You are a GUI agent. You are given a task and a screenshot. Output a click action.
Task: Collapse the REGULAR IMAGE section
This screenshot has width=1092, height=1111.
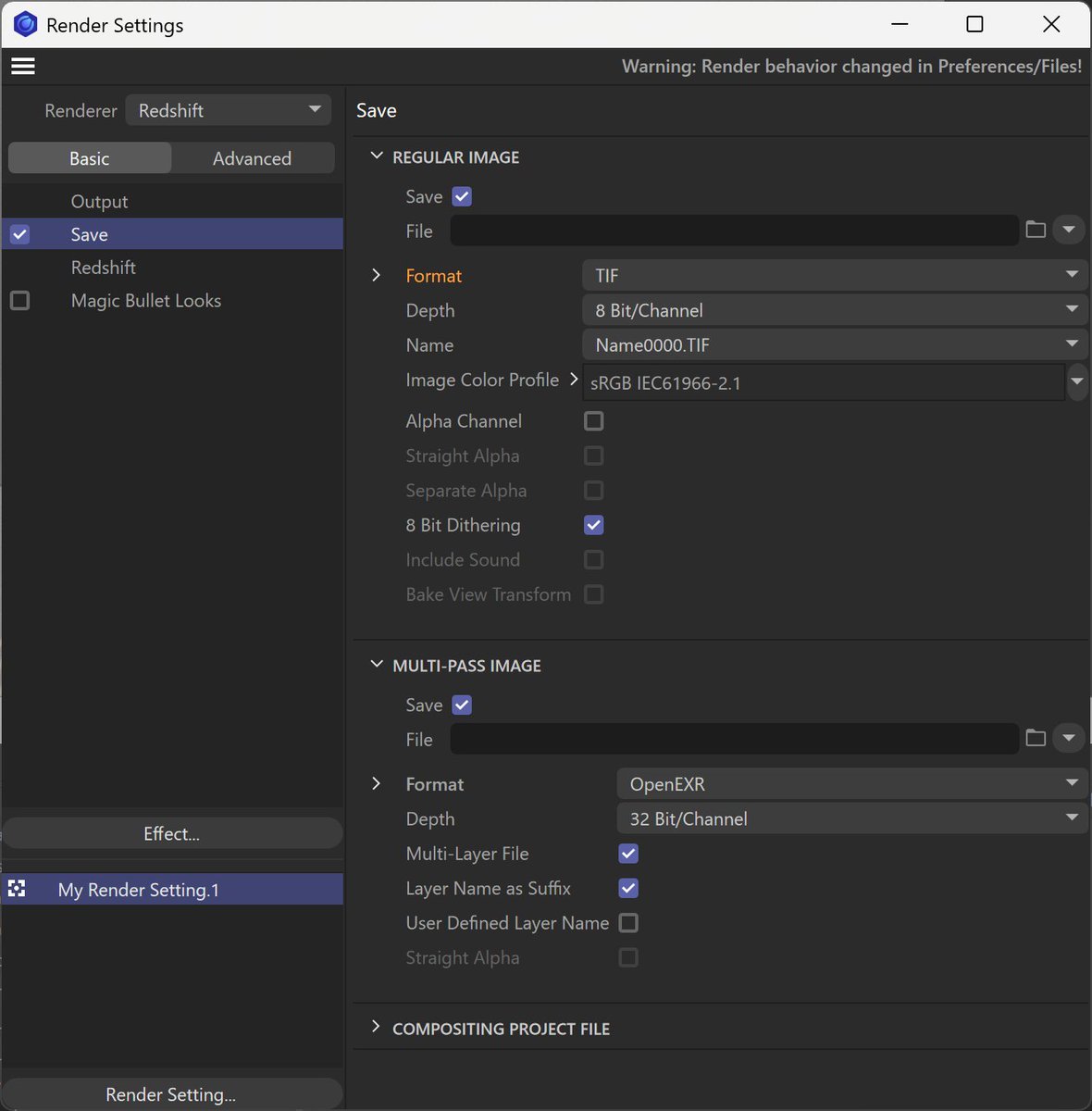click(x=377, y=156)
